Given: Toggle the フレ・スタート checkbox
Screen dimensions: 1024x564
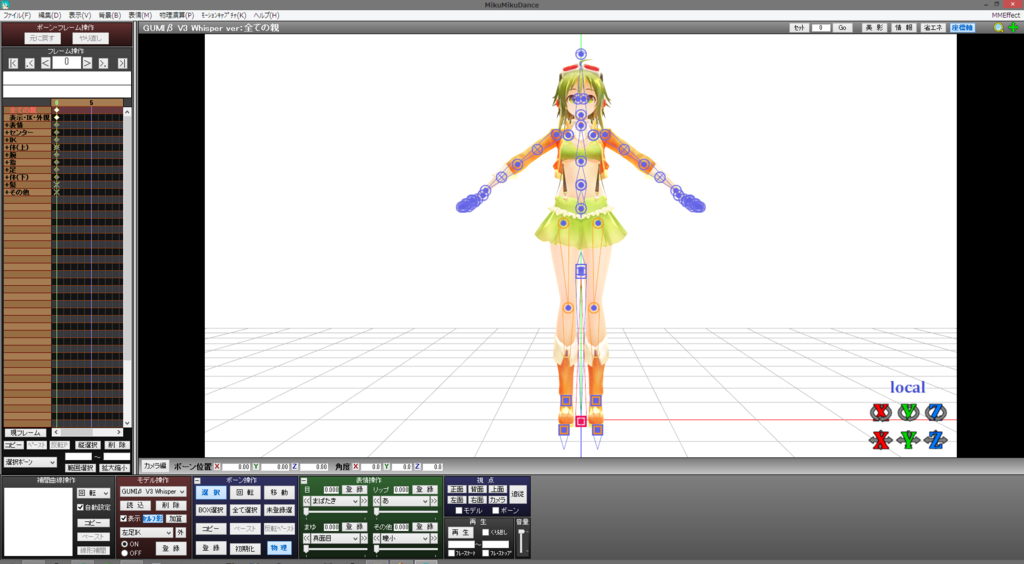Looking at the screenshot, I should (451, 554).
